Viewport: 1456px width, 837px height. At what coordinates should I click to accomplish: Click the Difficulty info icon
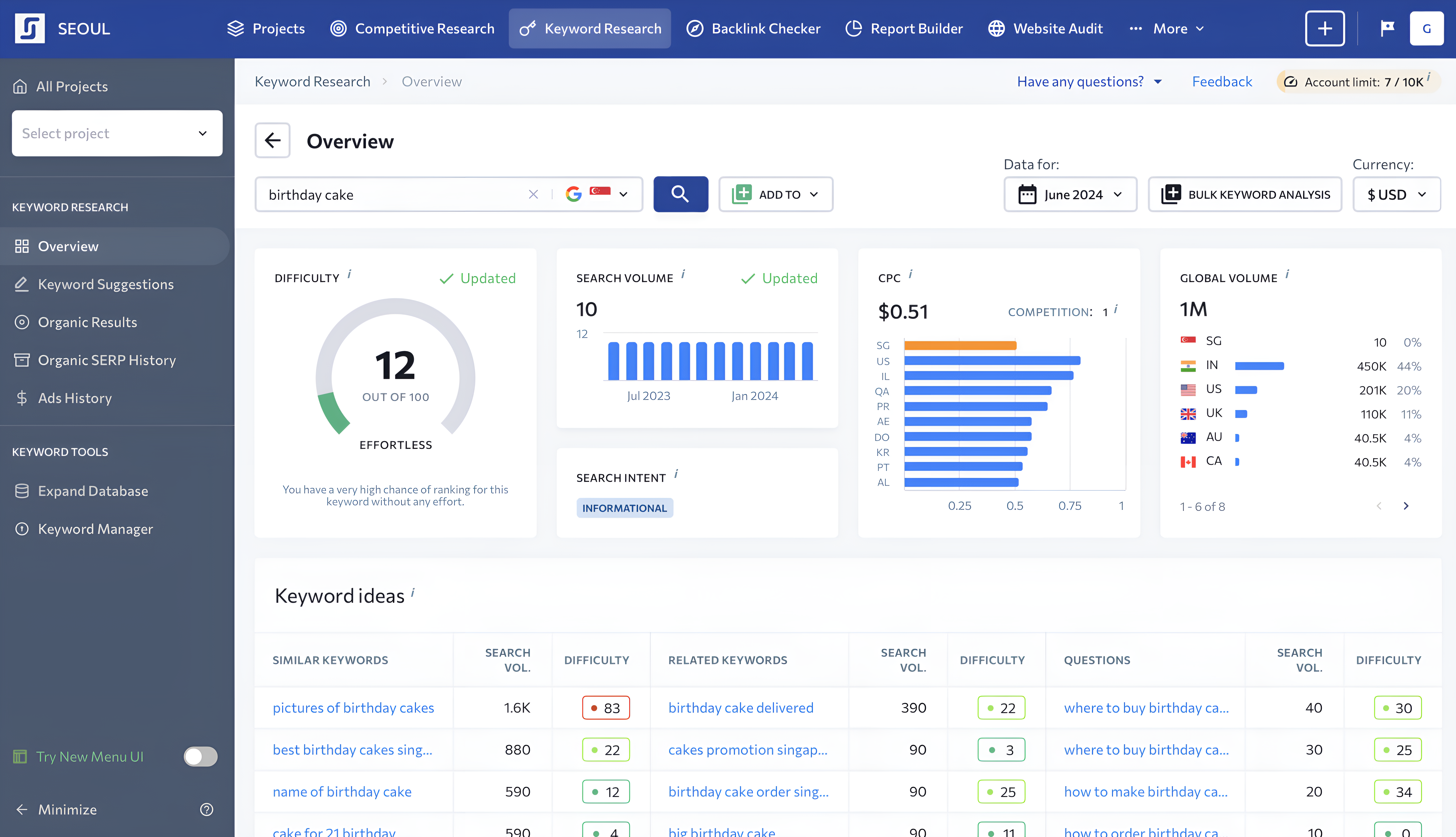click(350, 274)
